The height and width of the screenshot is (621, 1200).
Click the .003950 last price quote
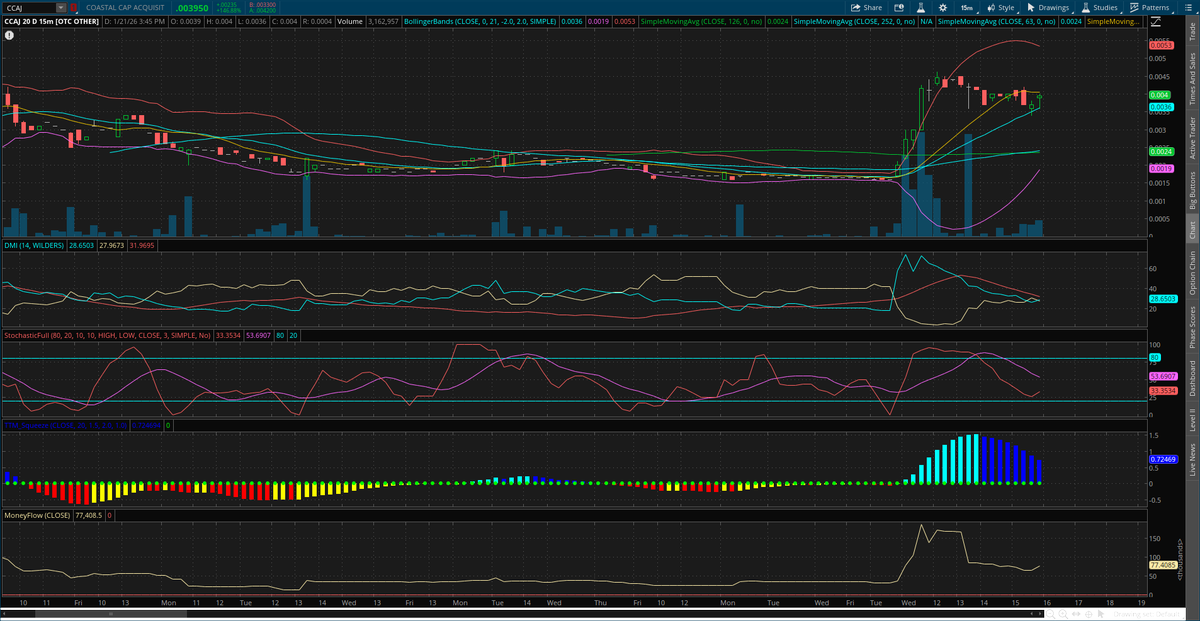pos(192,7)
